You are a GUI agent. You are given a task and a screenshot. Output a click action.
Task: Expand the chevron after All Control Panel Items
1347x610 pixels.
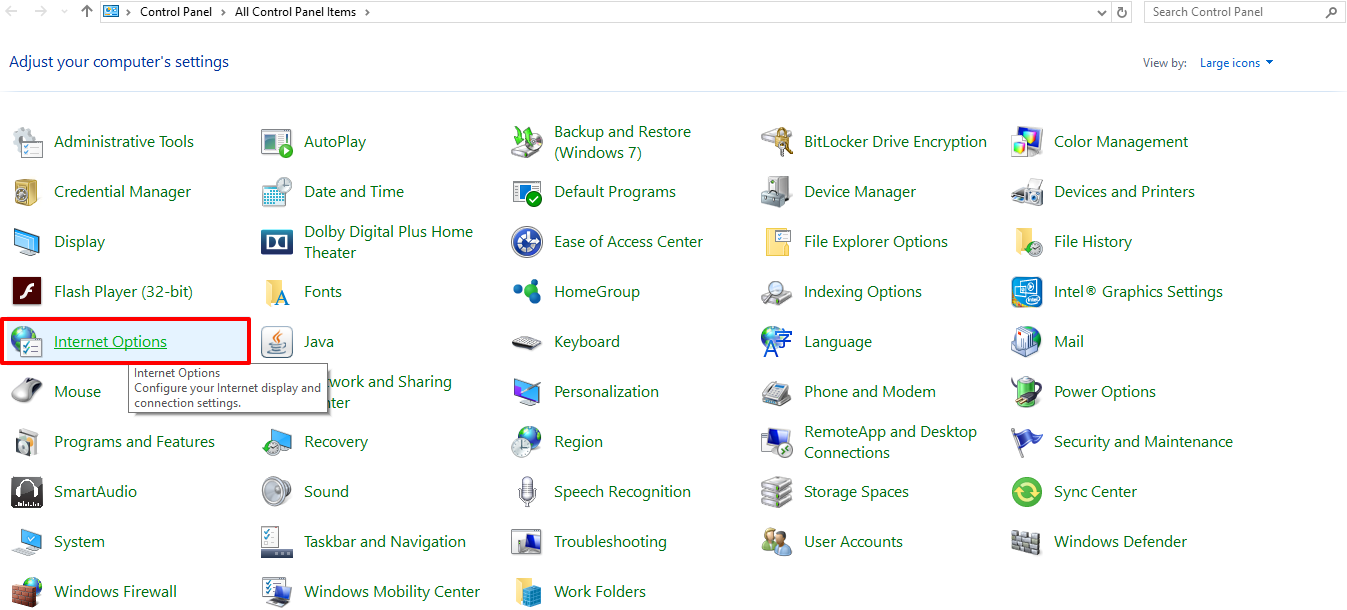[x=367, y=12]
